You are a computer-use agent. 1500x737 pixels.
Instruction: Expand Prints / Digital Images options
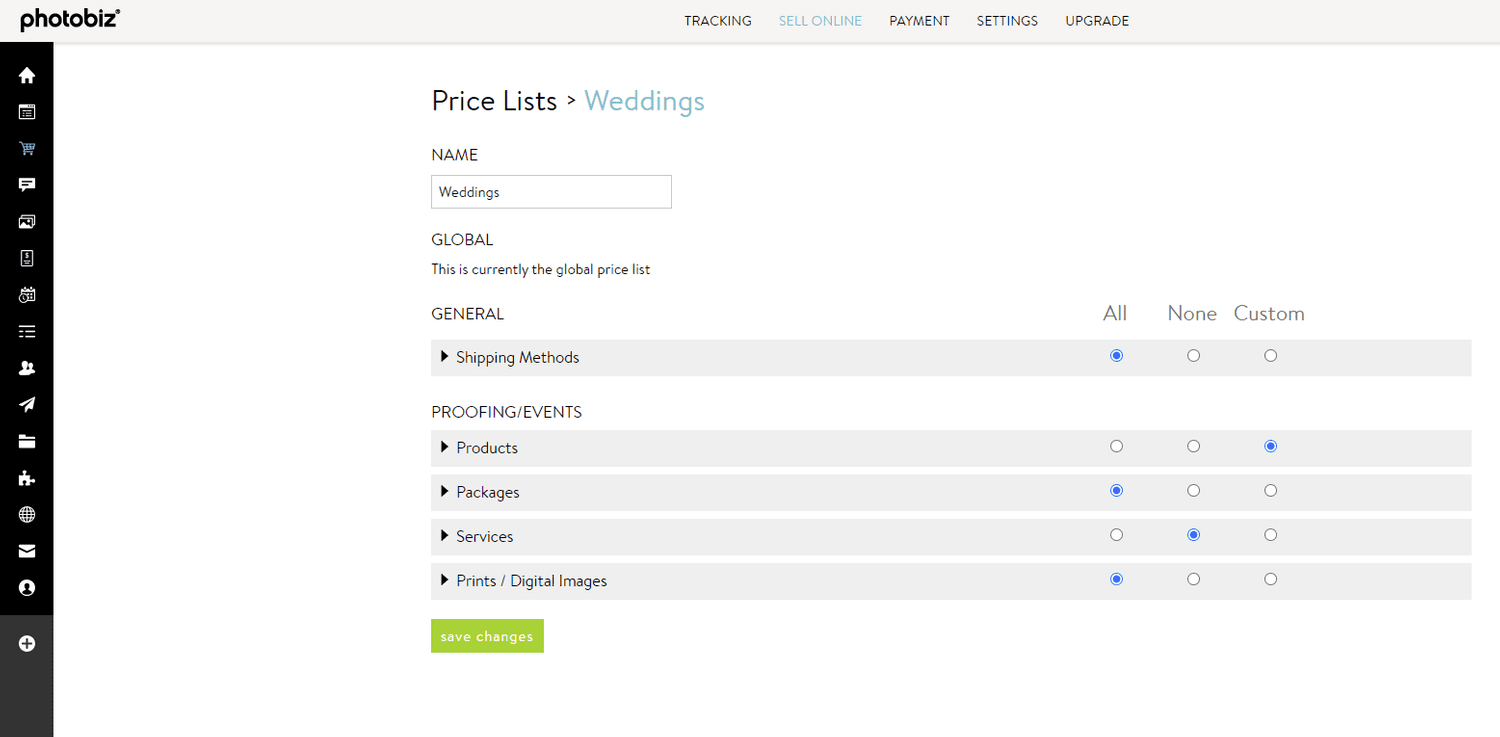445,580
